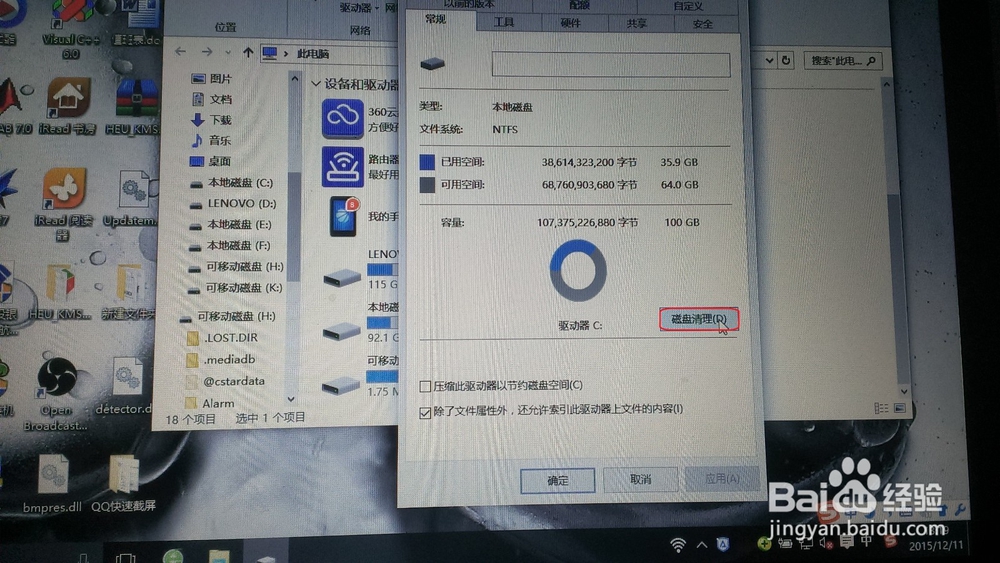Enable compress drive checkbox 压缩此驱动器
The width and height of the screenshot is (1000, 563).
pyautogui.click(x=425, y=386)
